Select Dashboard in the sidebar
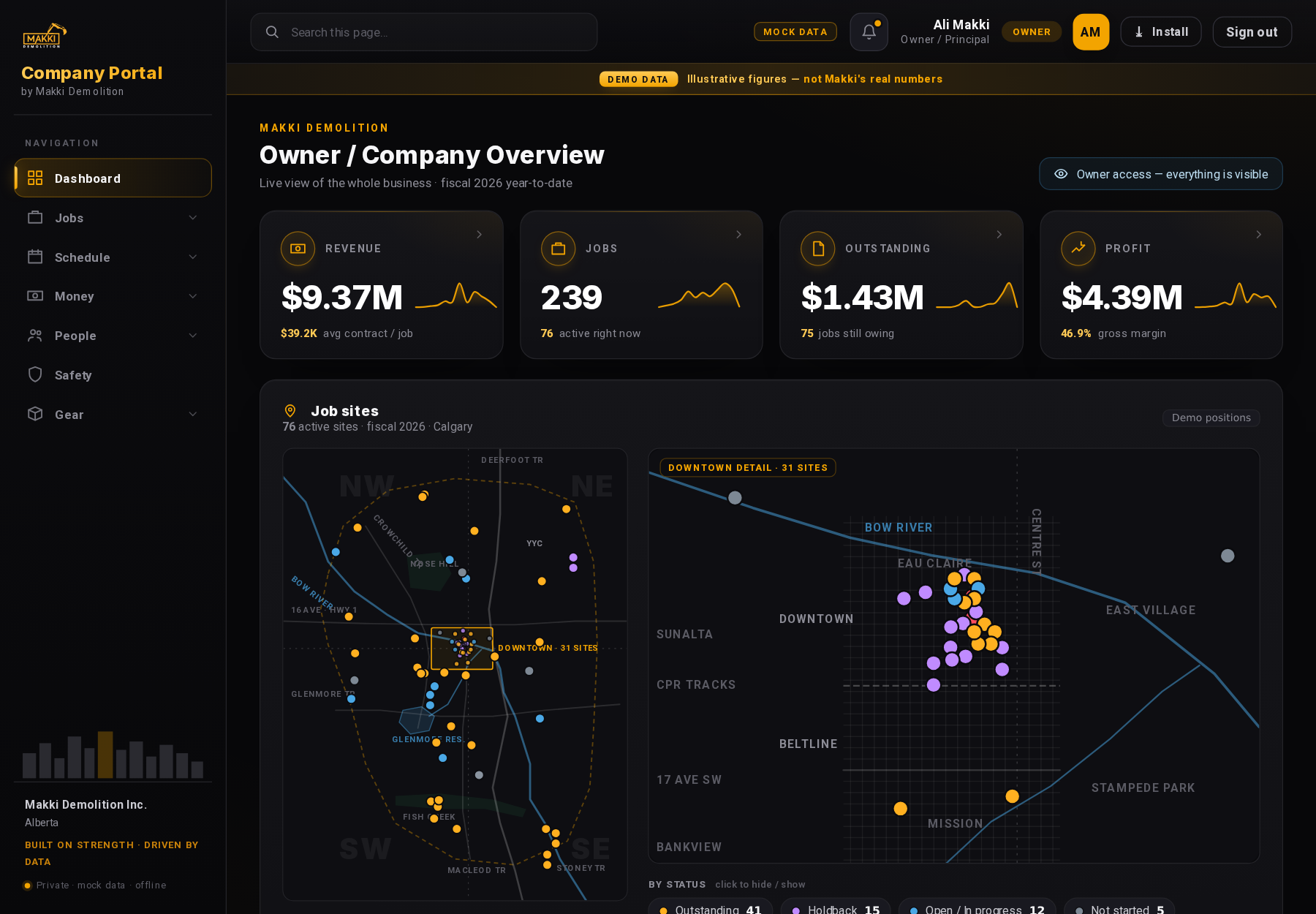 pos(113,178)
